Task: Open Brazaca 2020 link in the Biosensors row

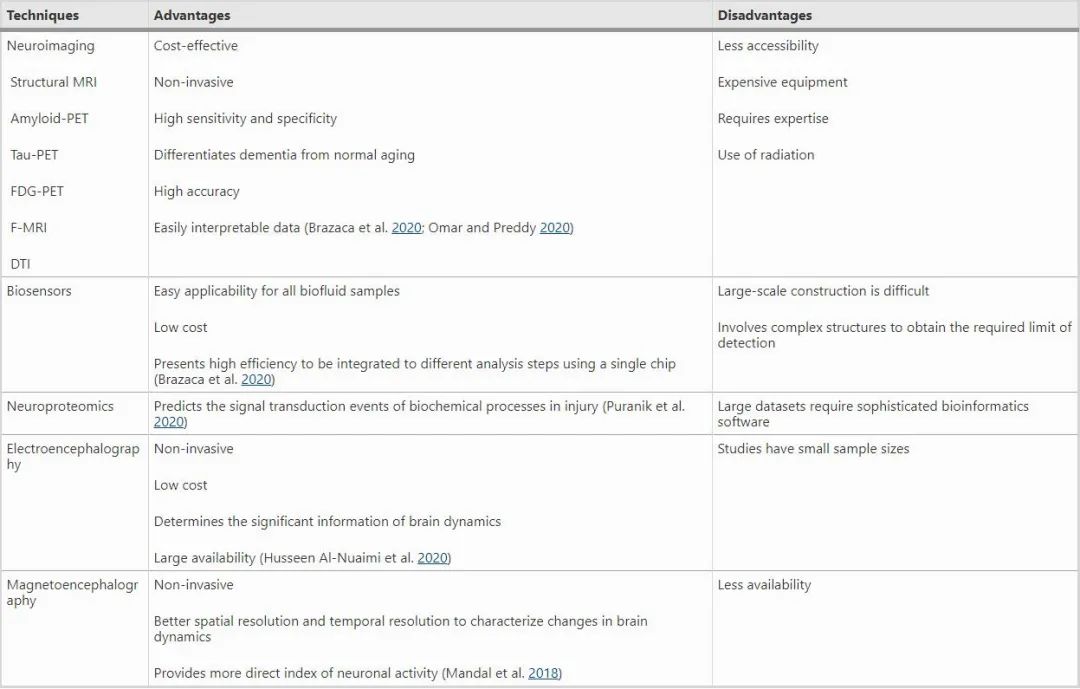Action: click(255, 380)
